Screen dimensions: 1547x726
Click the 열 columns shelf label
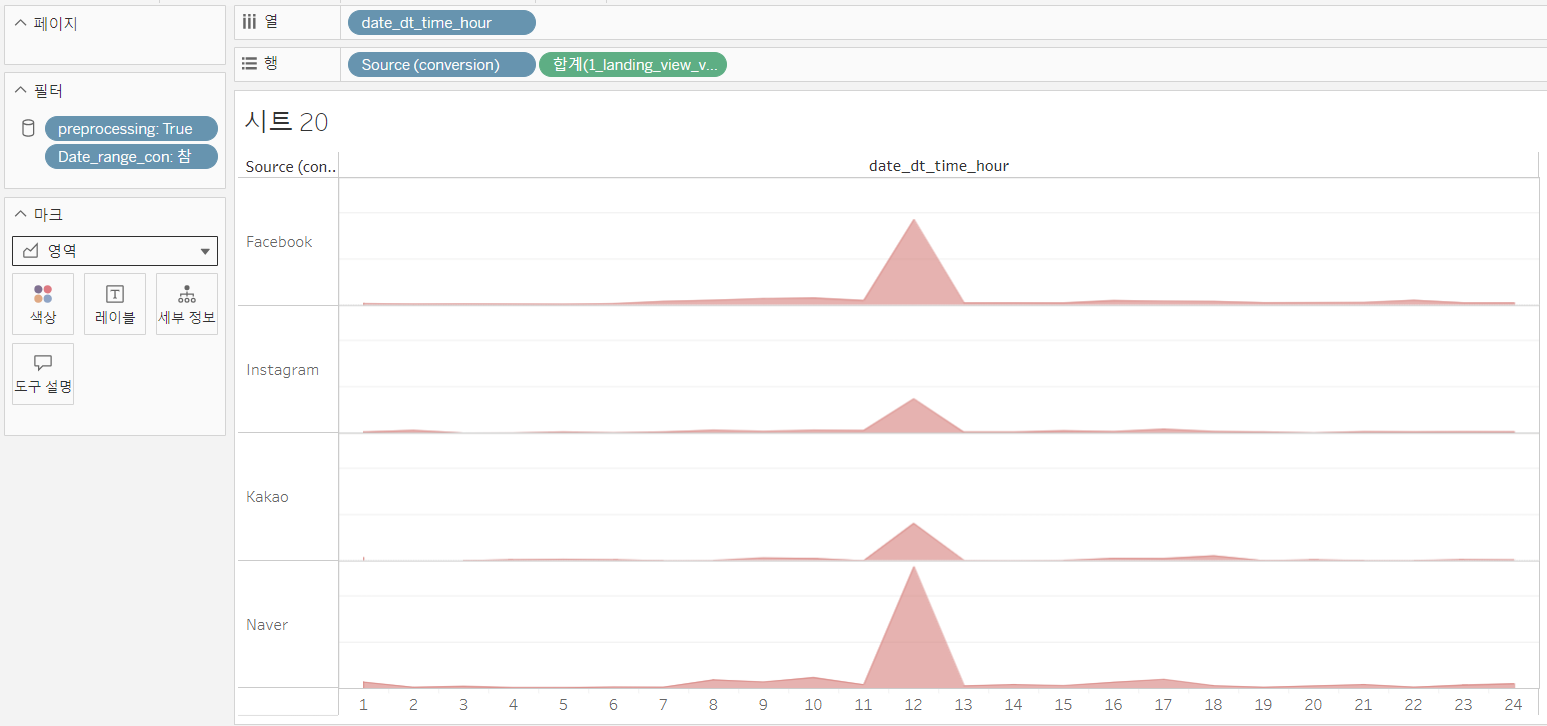click(271, 22)
